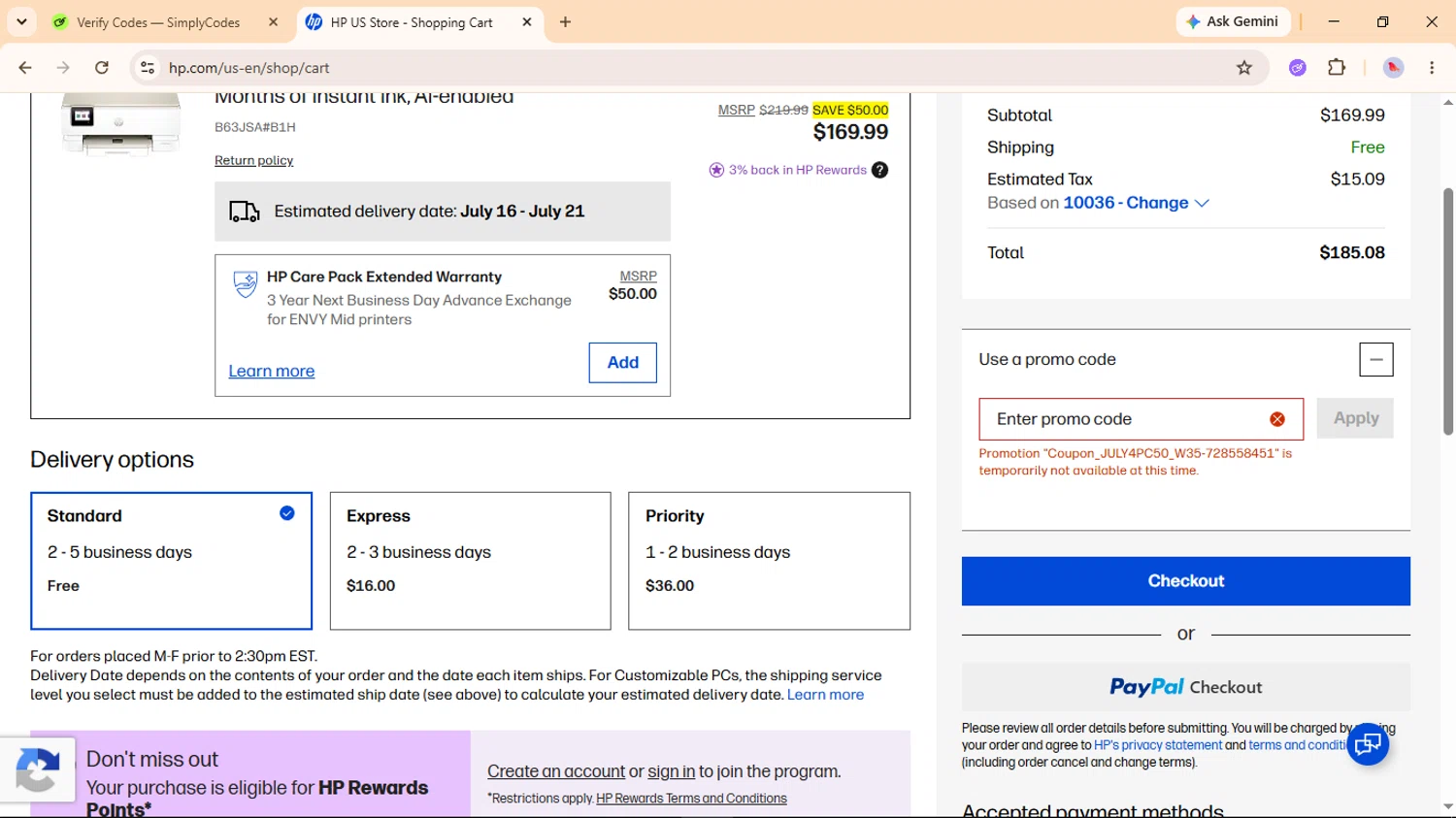This screenshot has width=1456, height=818.
Task: Open the tab search dropdown arrow
Action: [x=21, y=21]
